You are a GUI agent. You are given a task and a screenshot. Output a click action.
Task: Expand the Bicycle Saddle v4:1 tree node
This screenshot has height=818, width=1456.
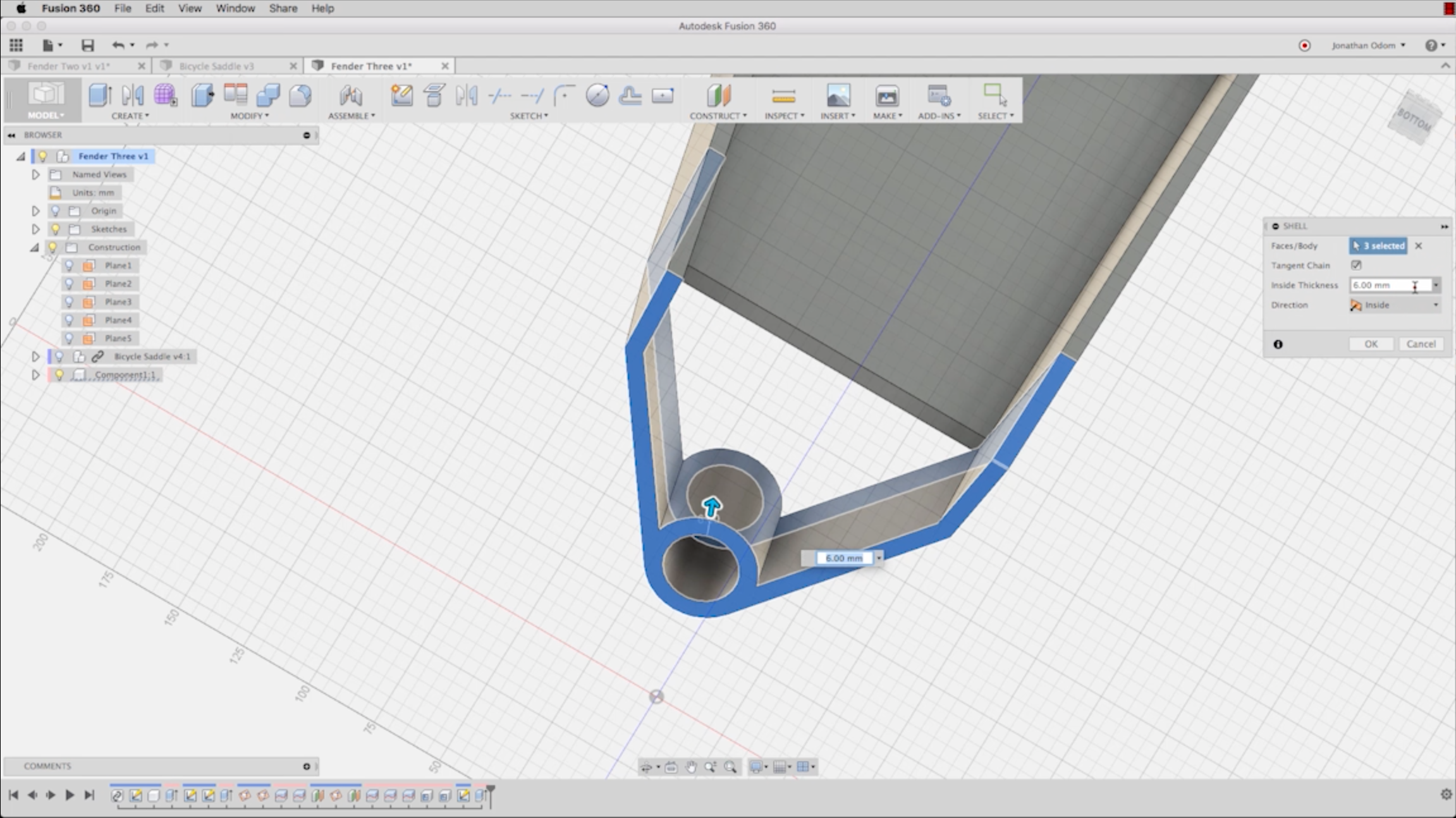(x=35, y=357)
